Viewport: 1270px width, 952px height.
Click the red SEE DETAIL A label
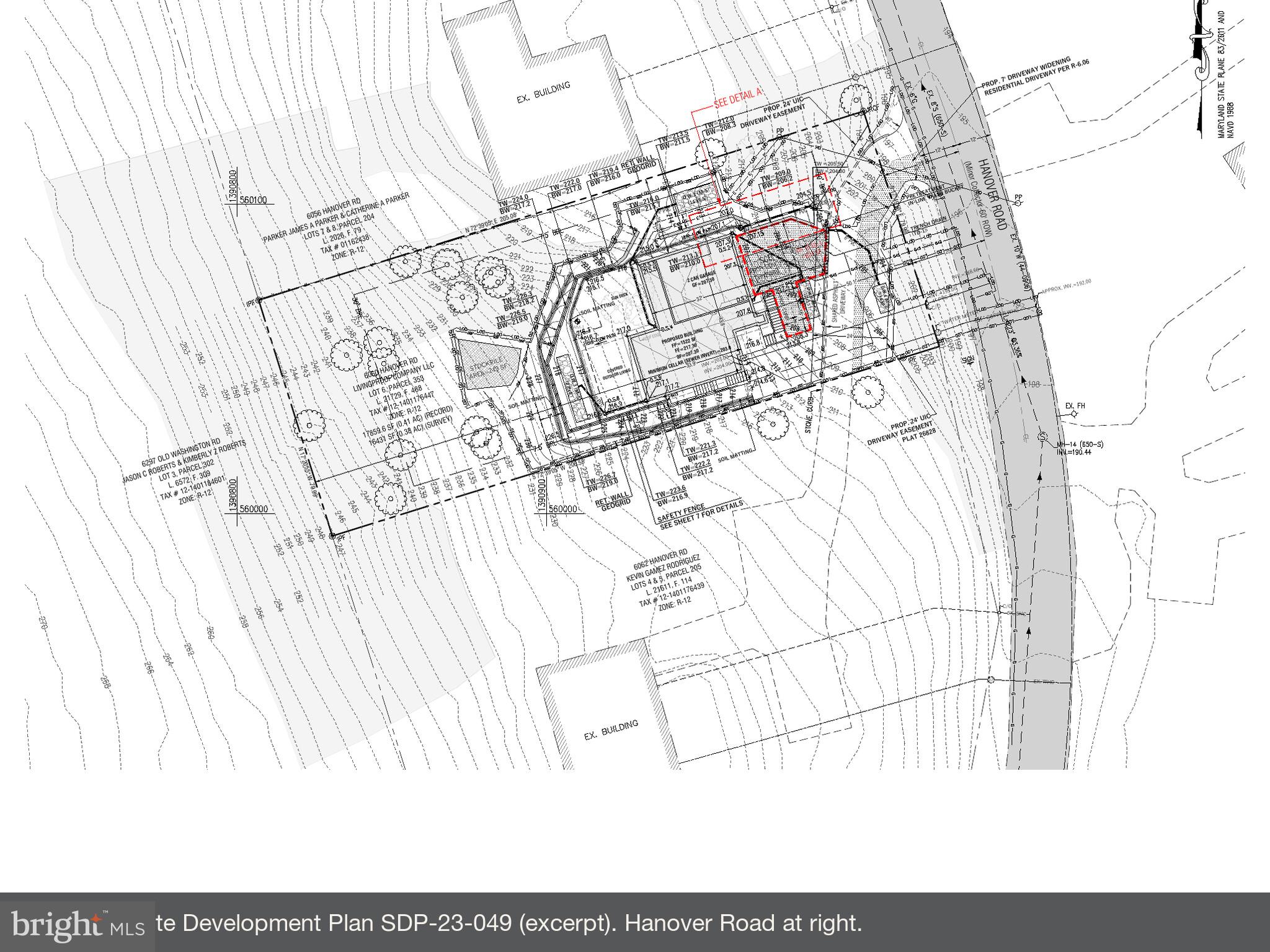pyautogui.click(x=738, y=97)
